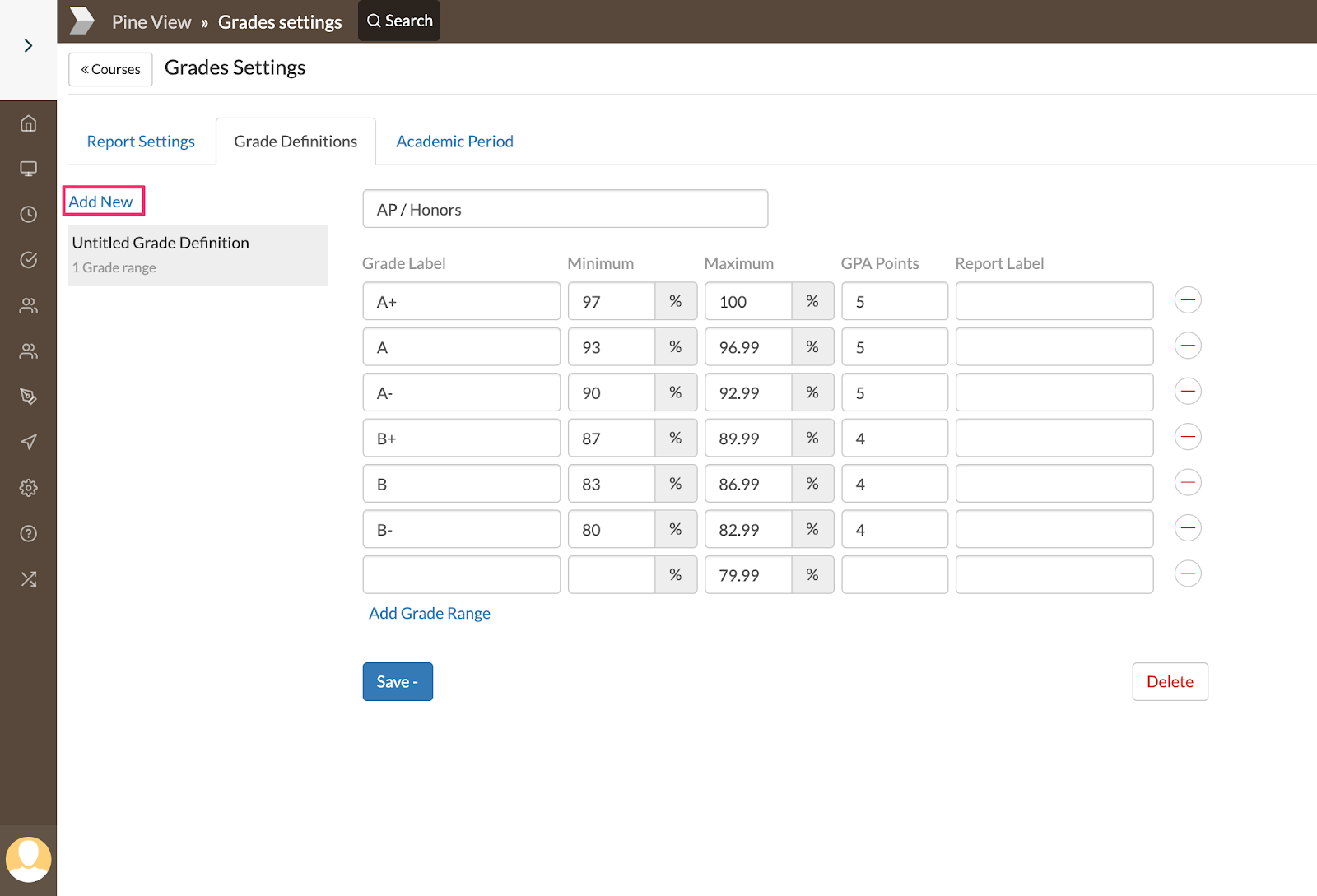Remove the B grade range row
Image resolution: width=1317 pixels, height=896 pixels.
(x=1188, y=482)
